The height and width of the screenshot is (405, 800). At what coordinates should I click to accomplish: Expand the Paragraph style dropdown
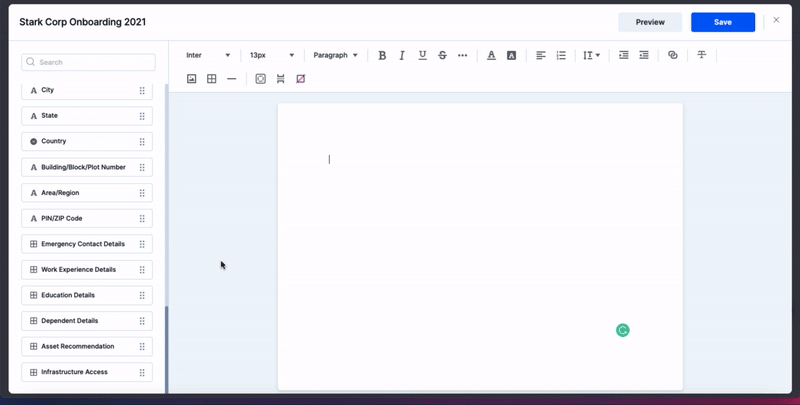coord(335,56)
